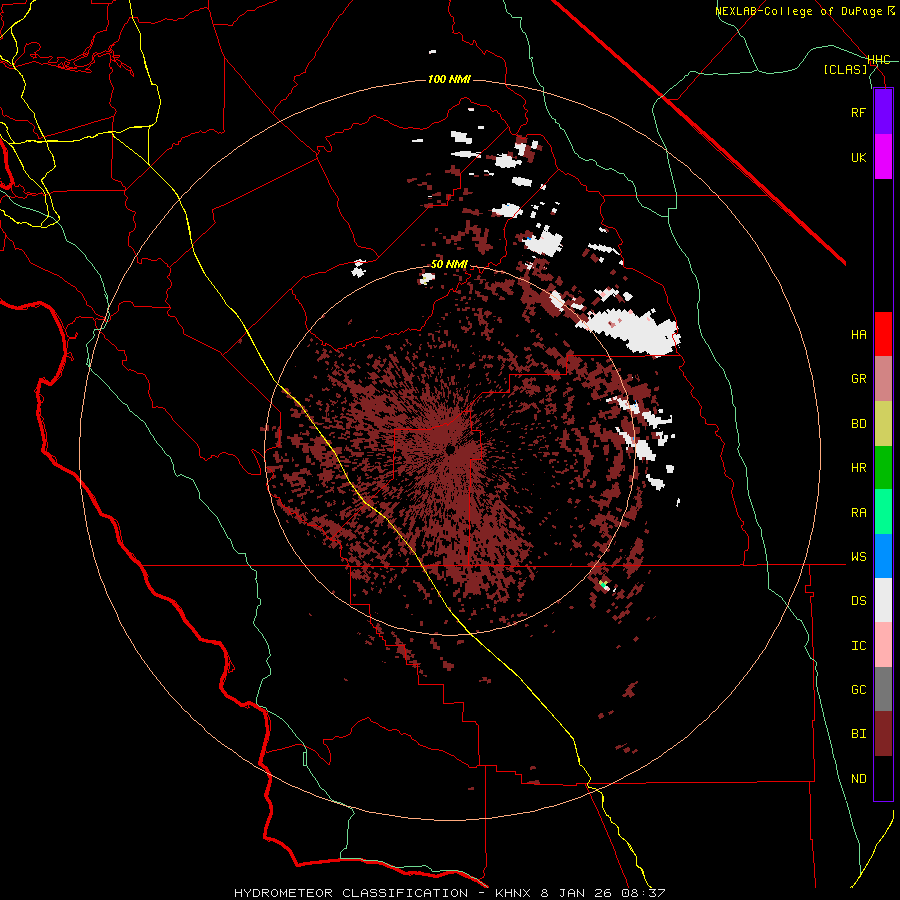
Task: Click the IC legend label
Action: [x=858, y=646]
